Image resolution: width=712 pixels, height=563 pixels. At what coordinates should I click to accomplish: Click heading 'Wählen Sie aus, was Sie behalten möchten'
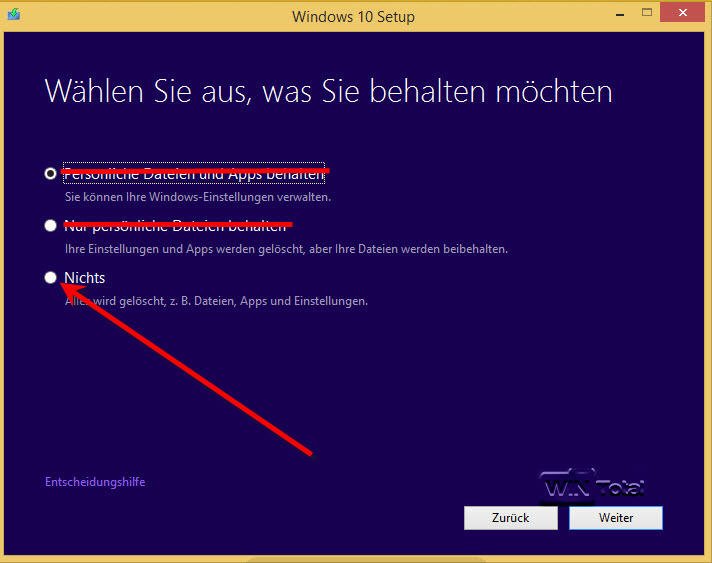tap(329, 91)
